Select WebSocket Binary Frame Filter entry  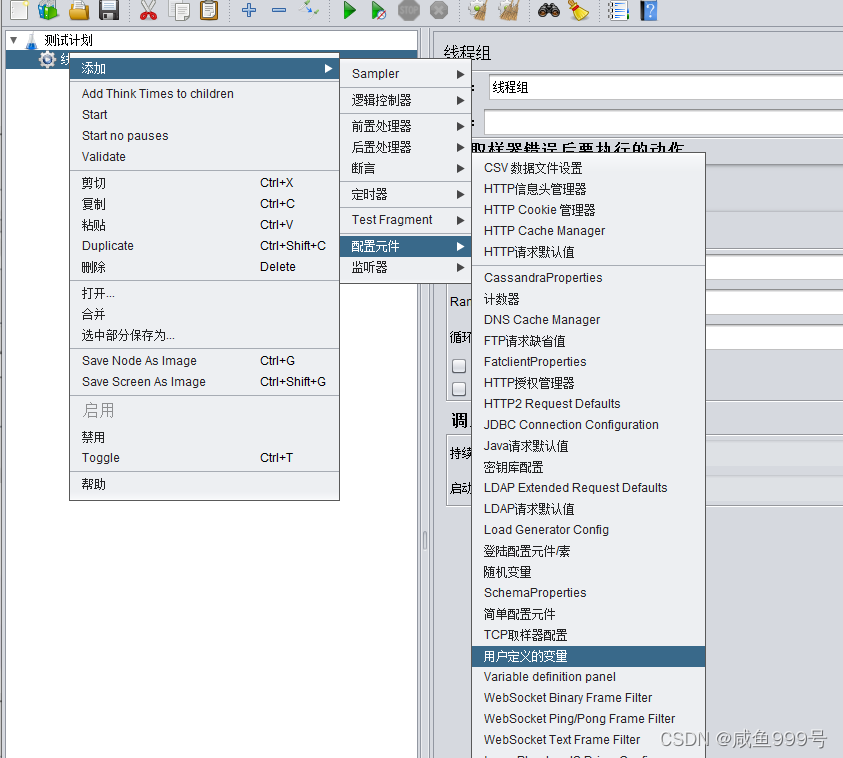click(588, 698)
